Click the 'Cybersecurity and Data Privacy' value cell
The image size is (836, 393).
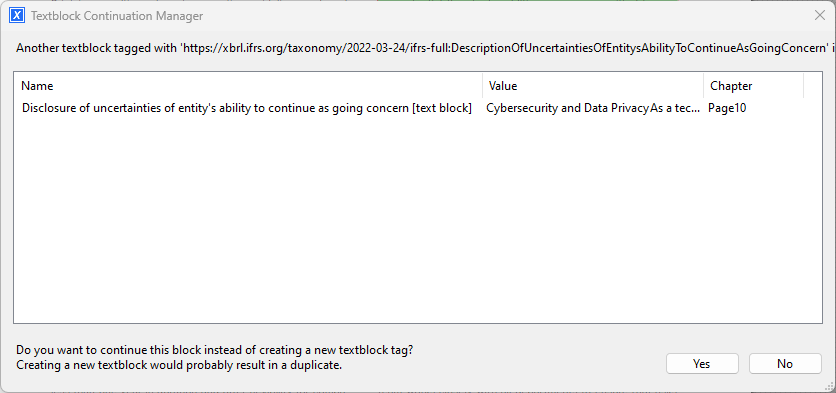[x=593, y=108]
